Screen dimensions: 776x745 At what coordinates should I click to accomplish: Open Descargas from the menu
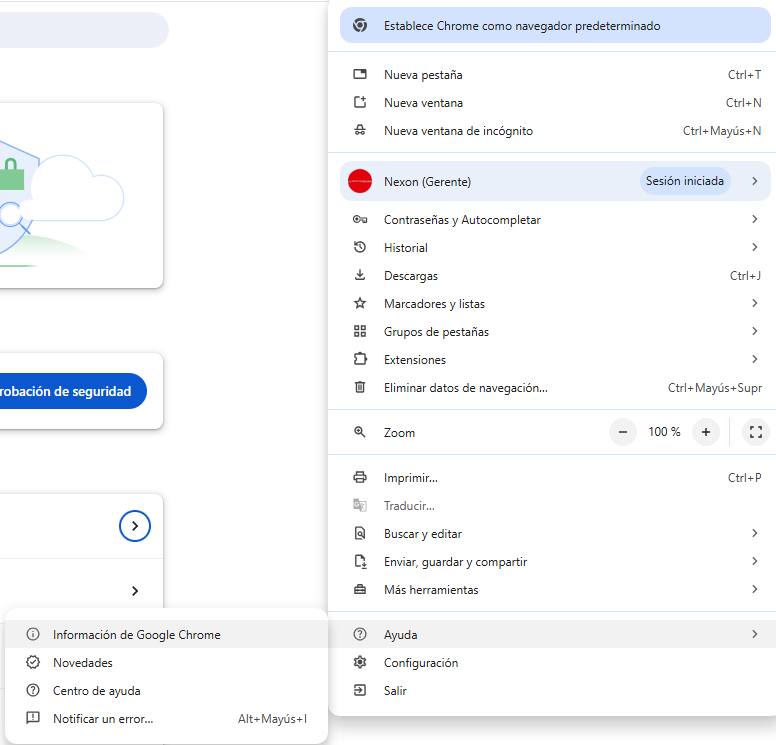[552, 275]
